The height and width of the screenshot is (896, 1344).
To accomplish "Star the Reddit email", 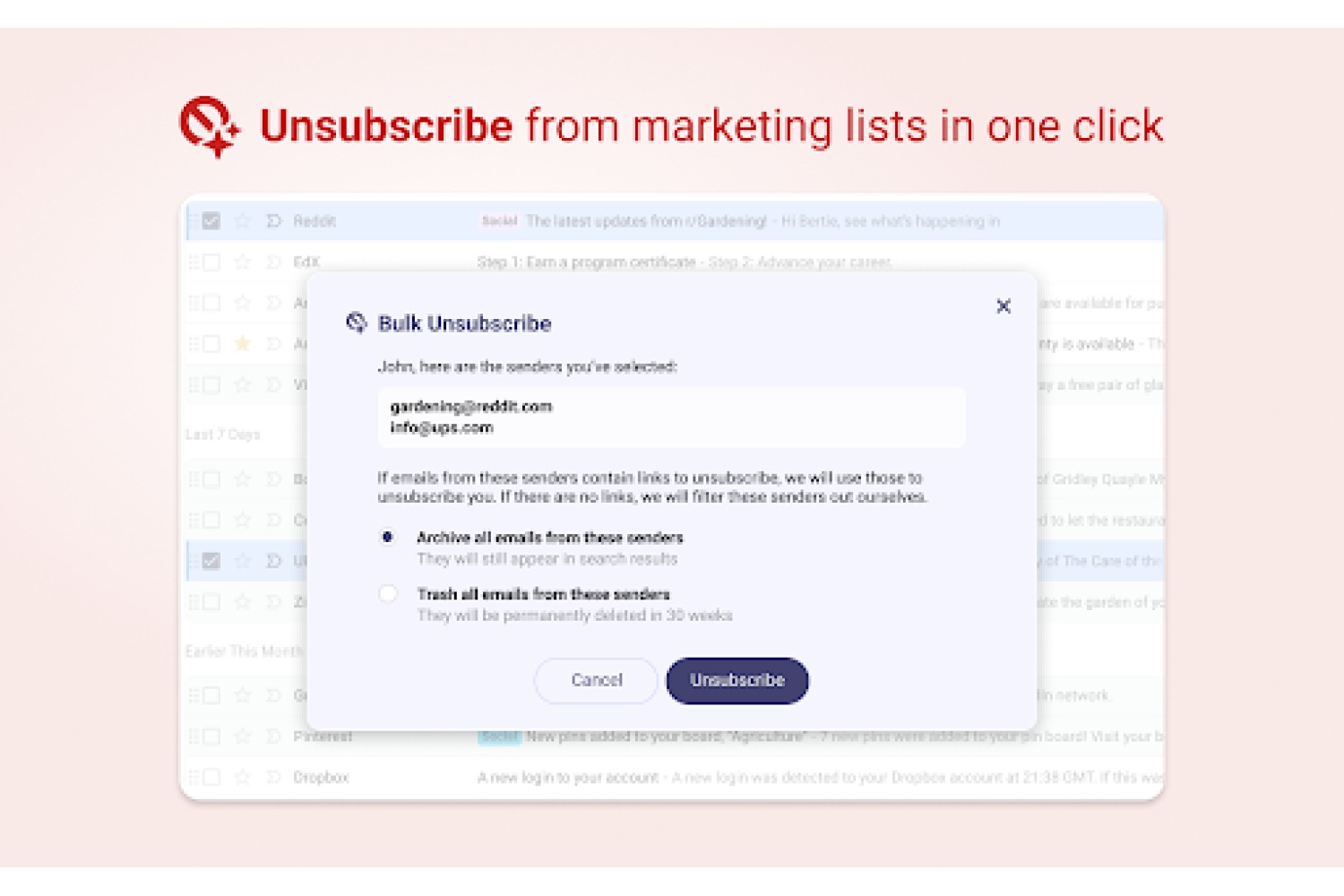I will pyautogui.click(x=242, y=221).
